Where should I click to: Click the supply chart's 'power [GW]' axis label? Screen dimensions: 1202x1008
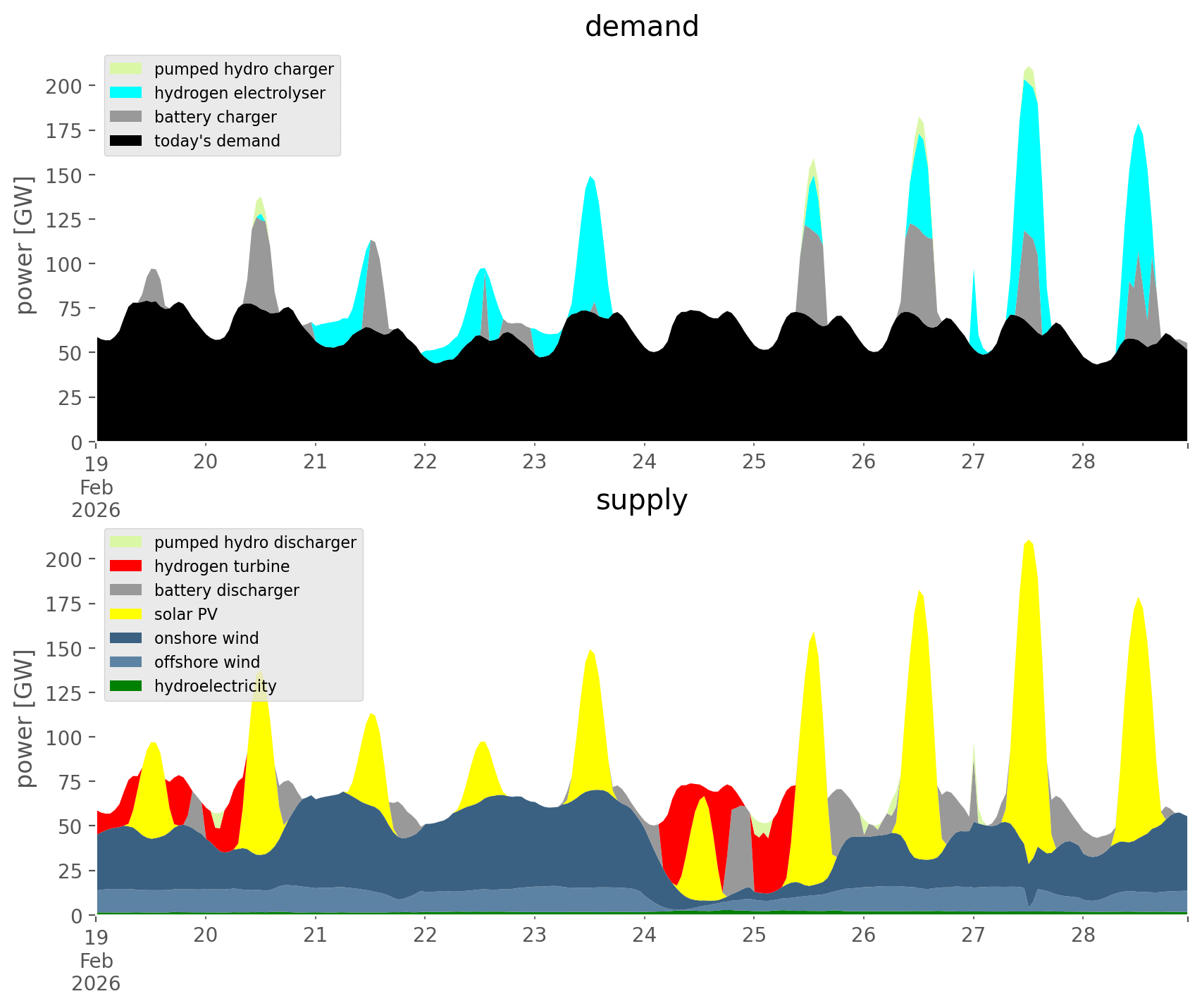point(25,718)
